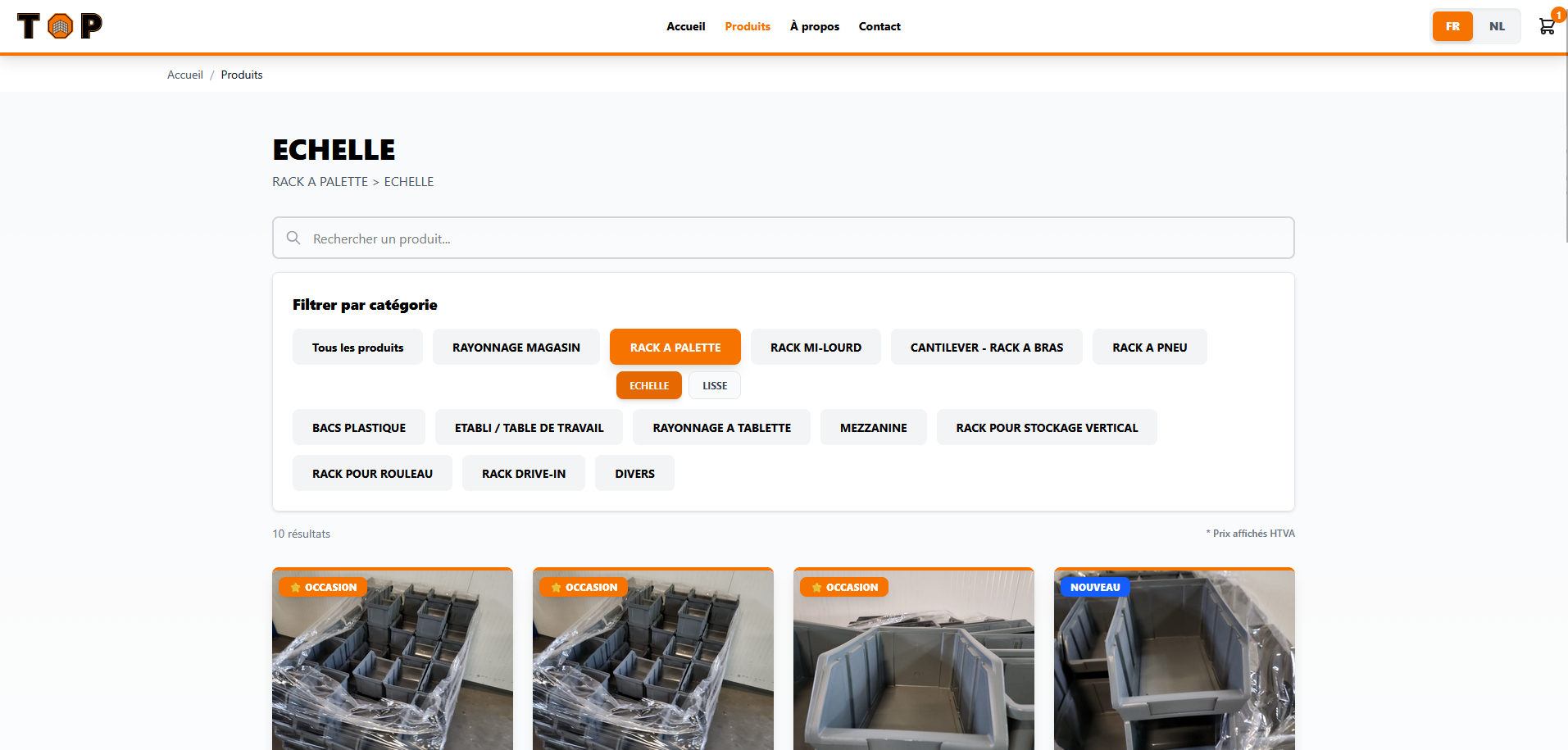
Task: Go to the Contact page
Action: click(x=879, y=25)
